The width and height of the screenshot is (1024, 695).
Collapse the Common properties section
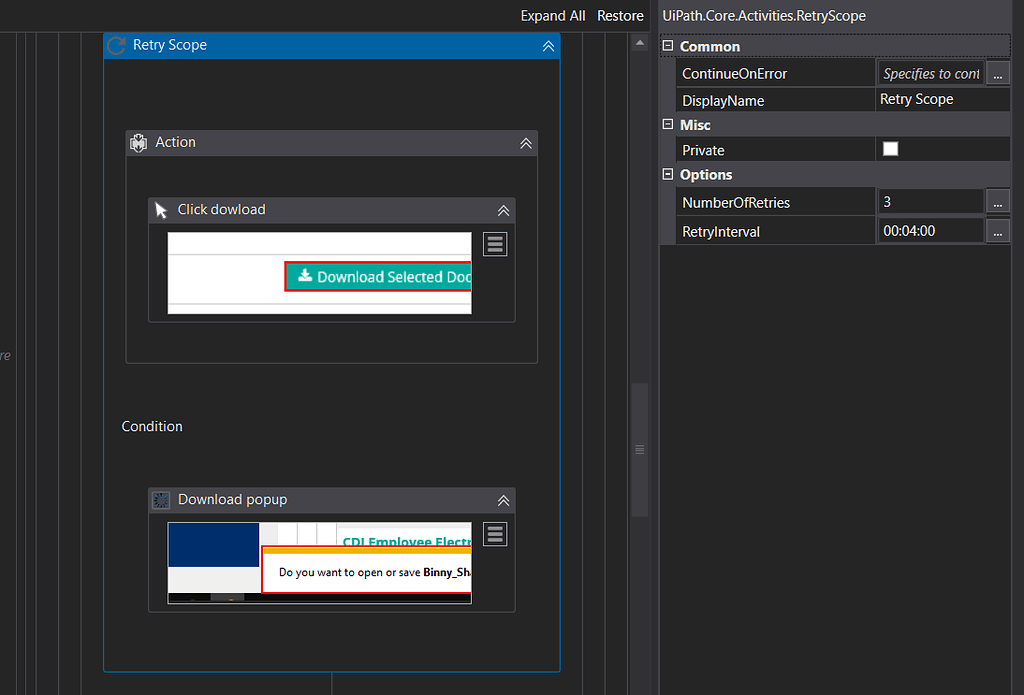669,46
